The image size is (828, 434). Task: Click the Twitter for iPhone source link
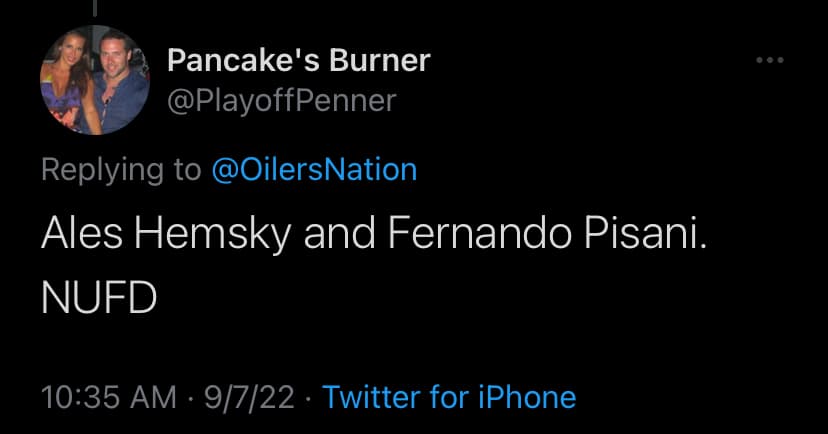(x=449, y=397)
